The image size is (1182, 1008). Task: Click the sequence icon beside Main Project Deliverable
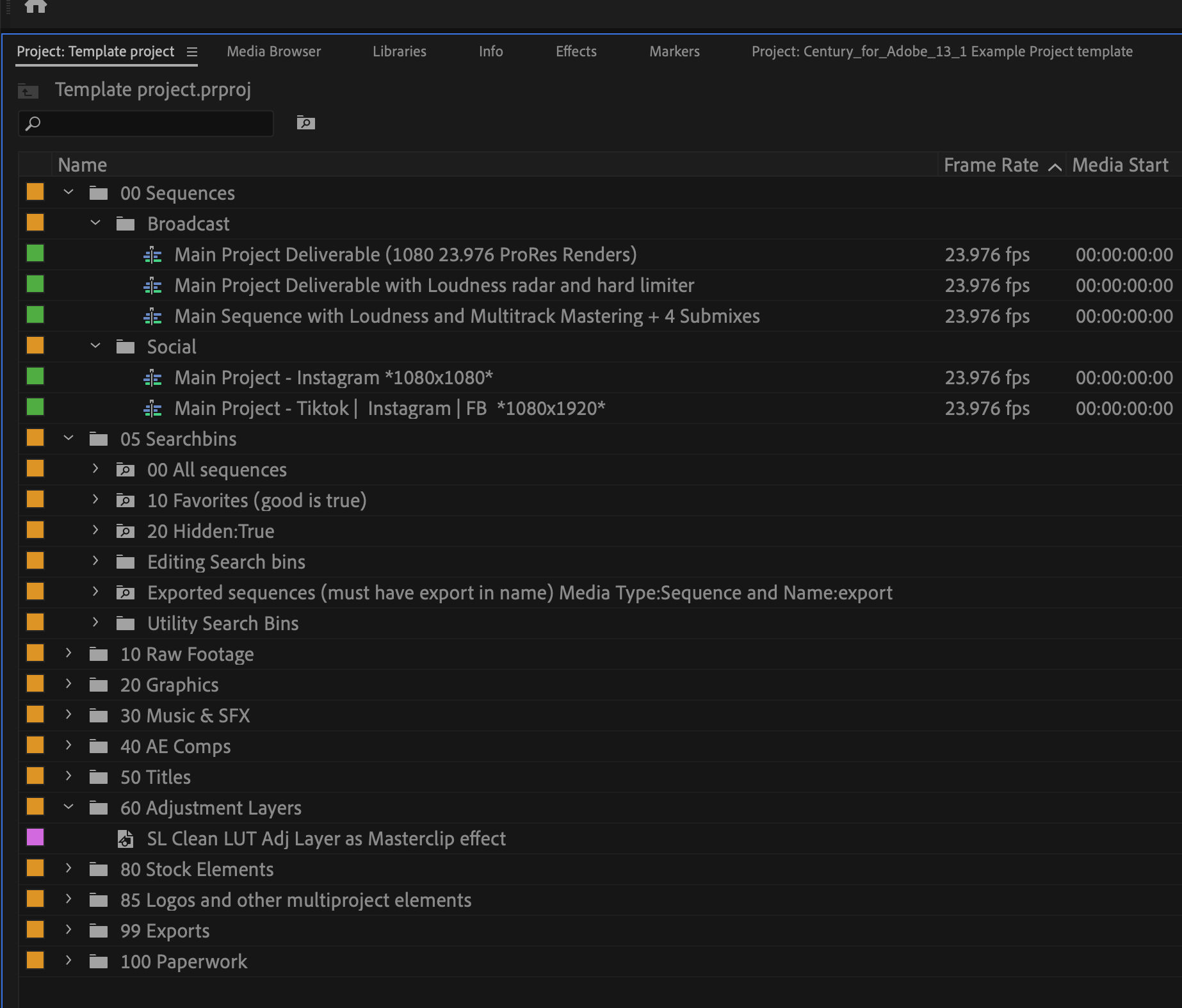[153, 254]
